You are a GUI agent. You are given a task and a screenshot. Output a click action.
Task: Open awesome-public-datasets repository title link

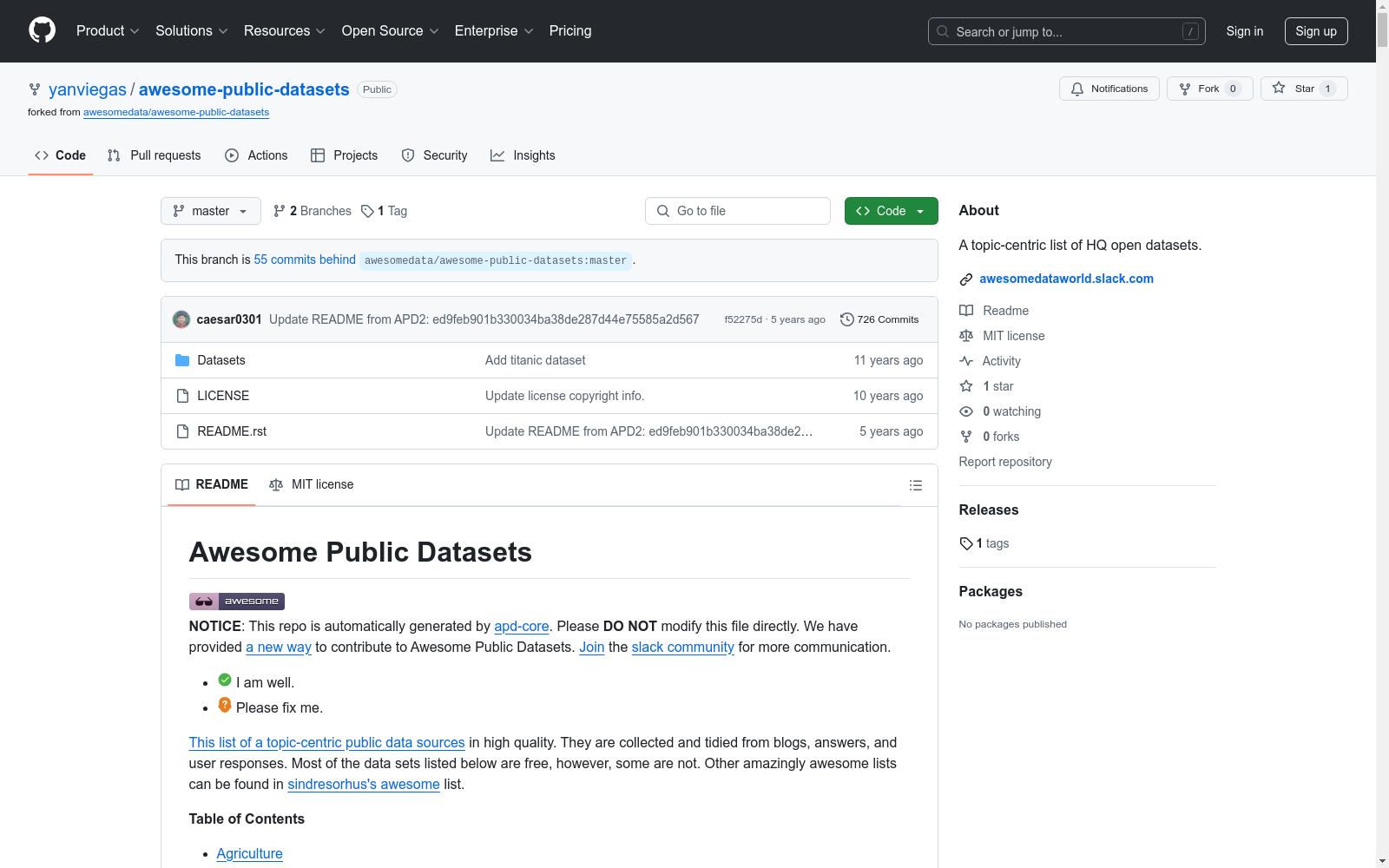[244, 89]
